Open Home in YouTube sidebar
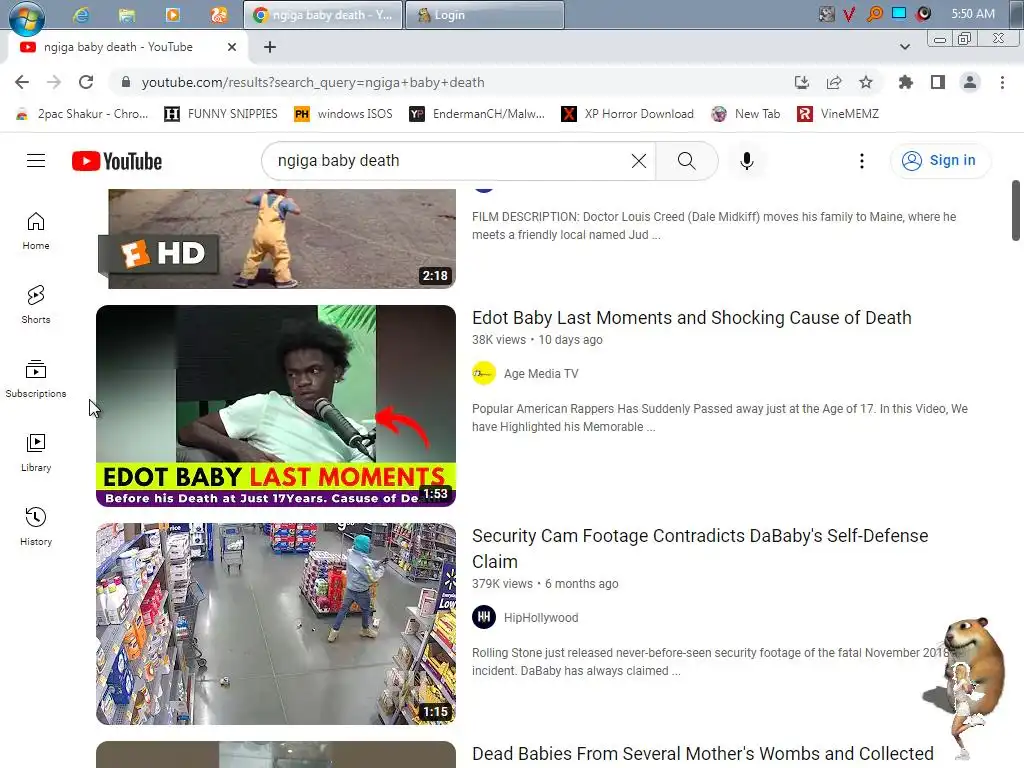The image size is (1024, 768). (x=36, y=231)
